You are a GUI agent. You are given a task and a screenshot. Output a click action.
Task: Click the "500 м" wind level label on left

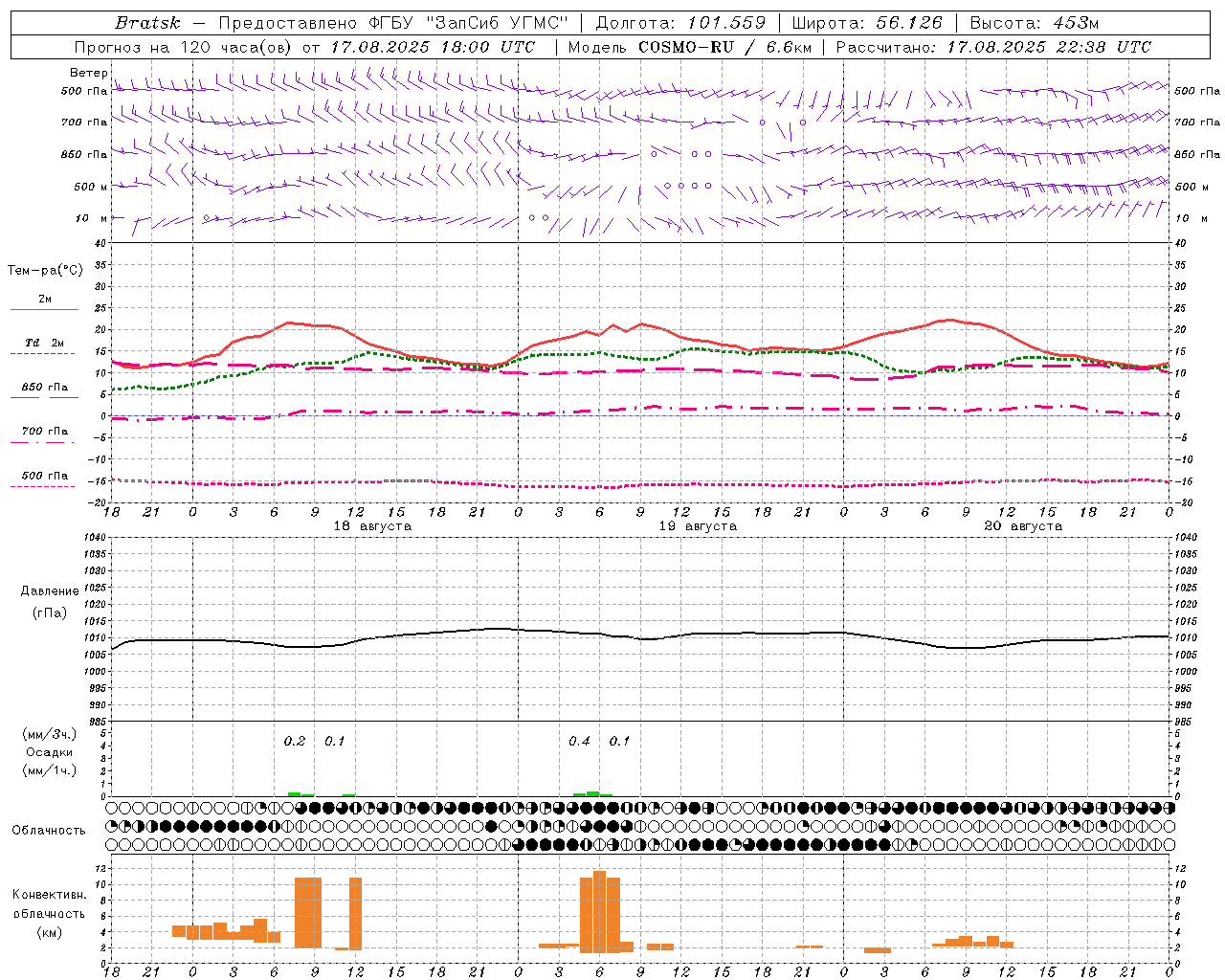[91, 187]
